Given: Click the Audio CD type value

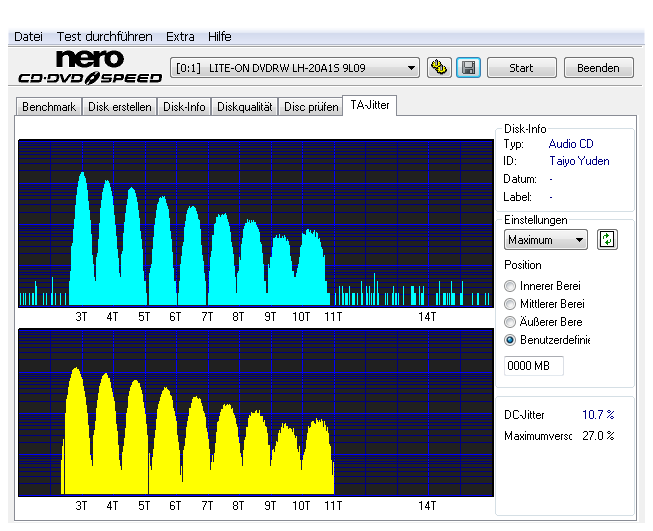Looking at the screenshot, I should point(571,144).
